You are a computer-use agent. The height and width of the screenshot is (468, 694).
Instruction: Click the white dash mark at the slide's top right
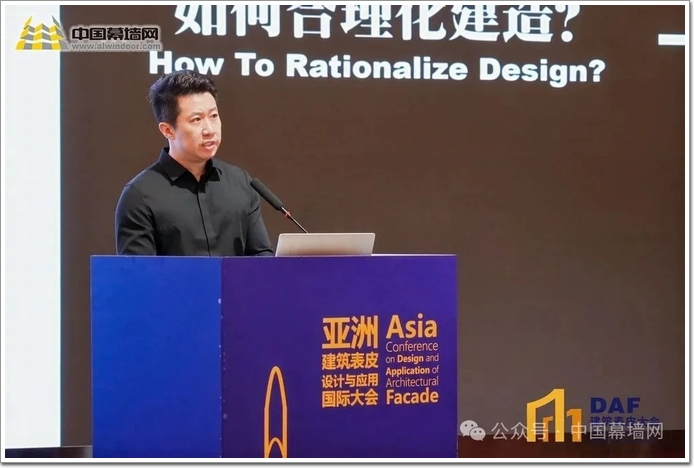pyautogui.click(x=671, y=39)
